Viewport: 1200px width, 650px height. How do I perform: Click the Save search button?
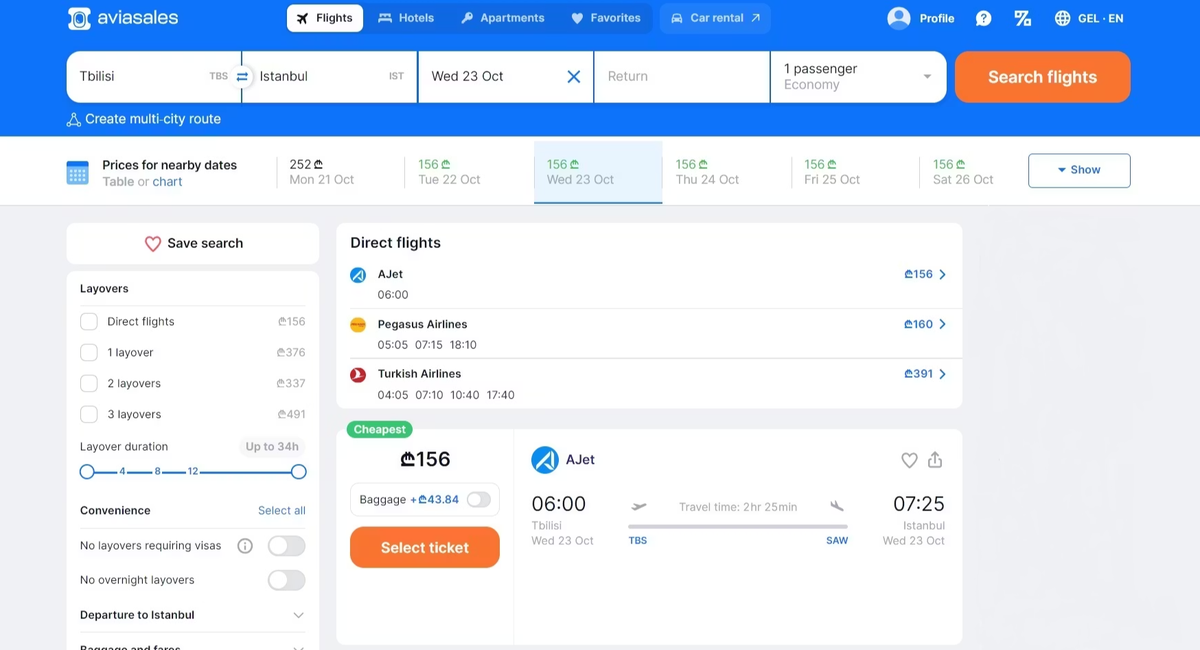coord(193,243)
